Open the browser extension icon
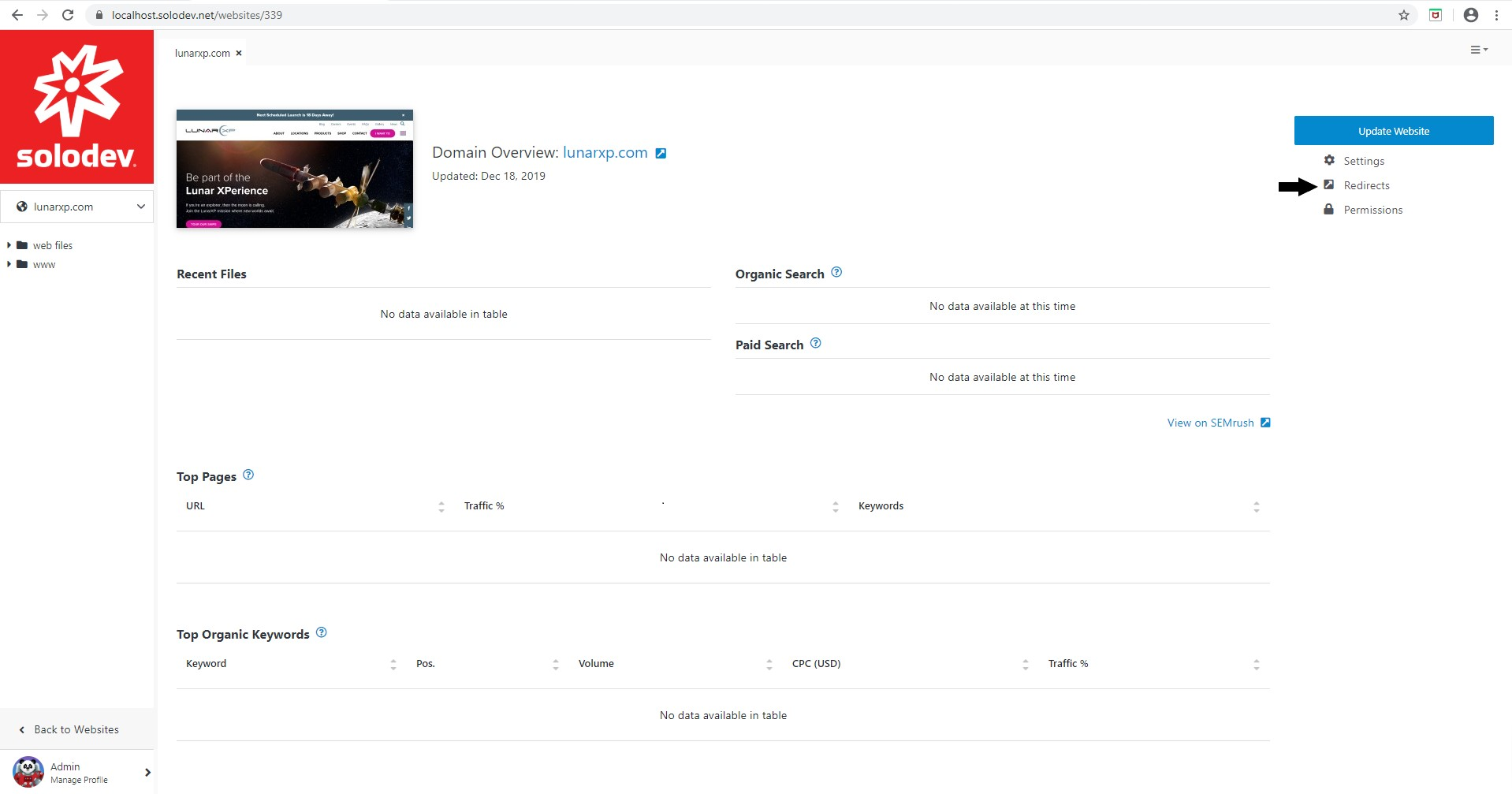 pos(1436,15)
